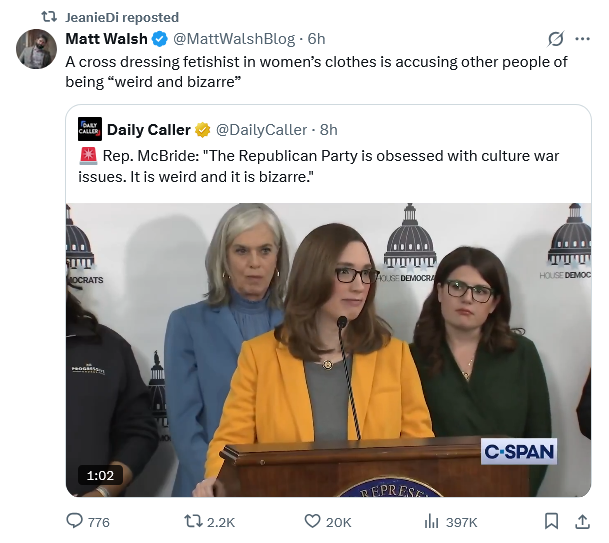The height and width of the screenshot is (543, 609).
Task: Open the three-dot more options menu
Action: point(582,39)
